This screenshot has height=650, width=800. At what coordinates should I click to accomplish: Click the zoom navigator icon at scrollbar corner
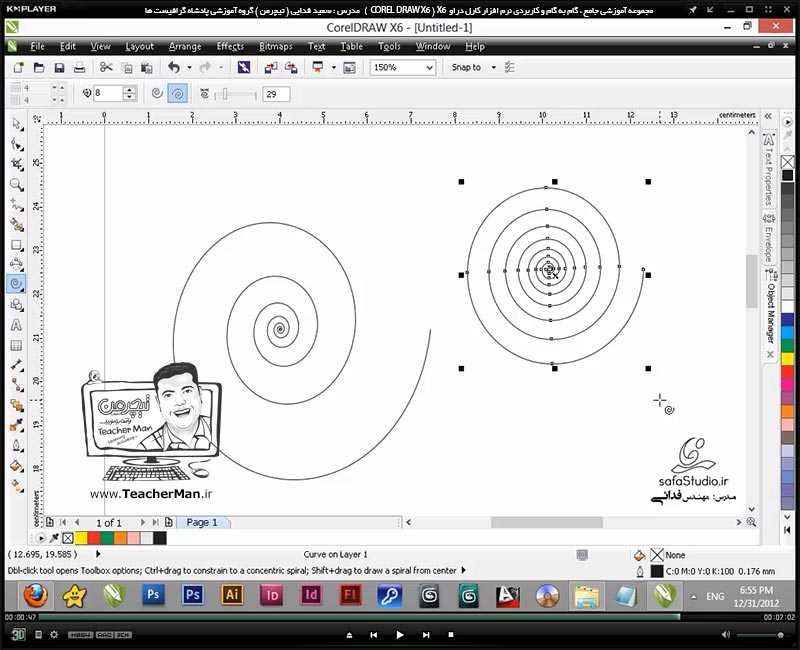[x=751, y=521]
